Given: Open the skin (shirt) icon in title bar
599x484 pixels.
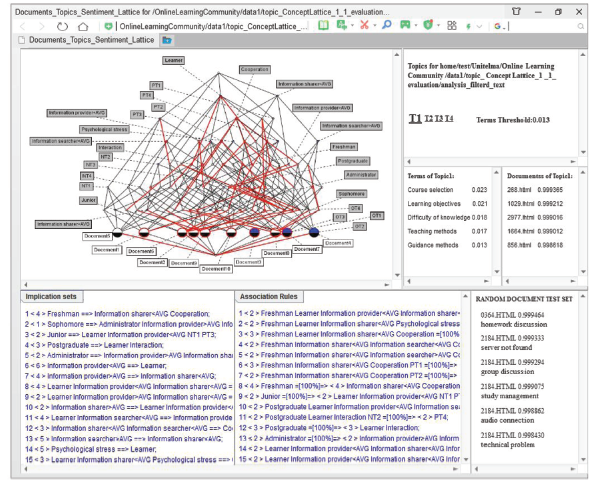Looking at the screenshot, I should tap(516, 12).
